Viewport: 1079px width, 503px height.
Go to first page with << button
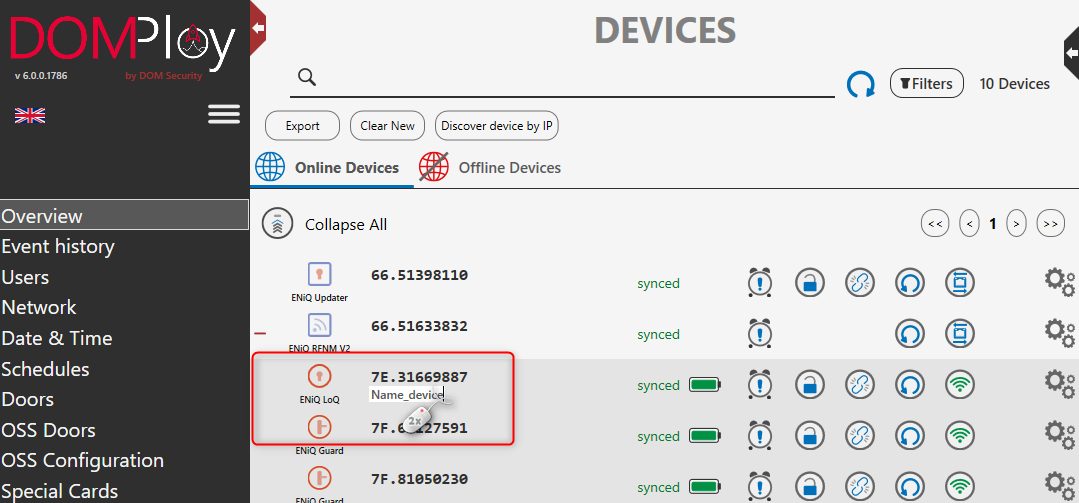point(934,224)
